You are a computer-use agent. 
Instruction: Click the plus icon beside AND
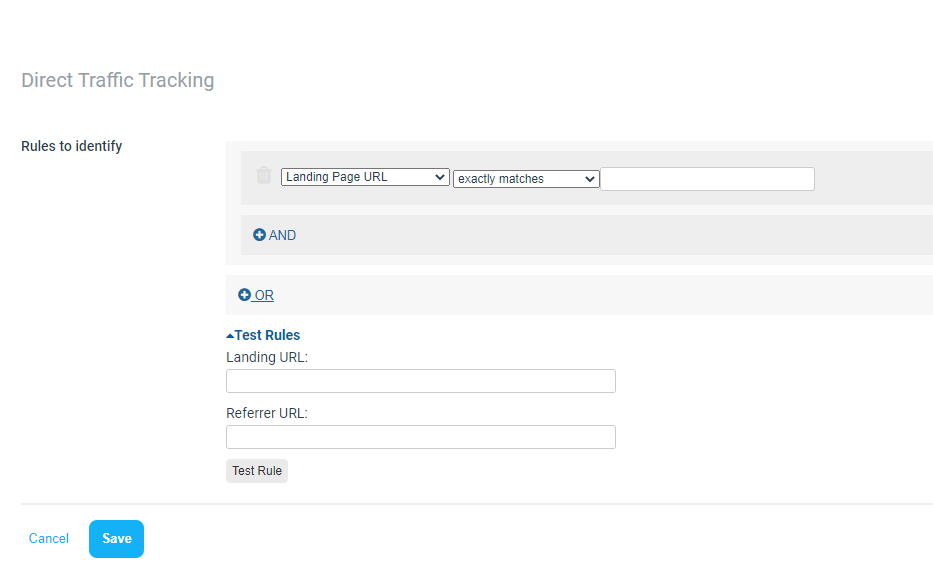pyautogui.click(x=259, y=235)
